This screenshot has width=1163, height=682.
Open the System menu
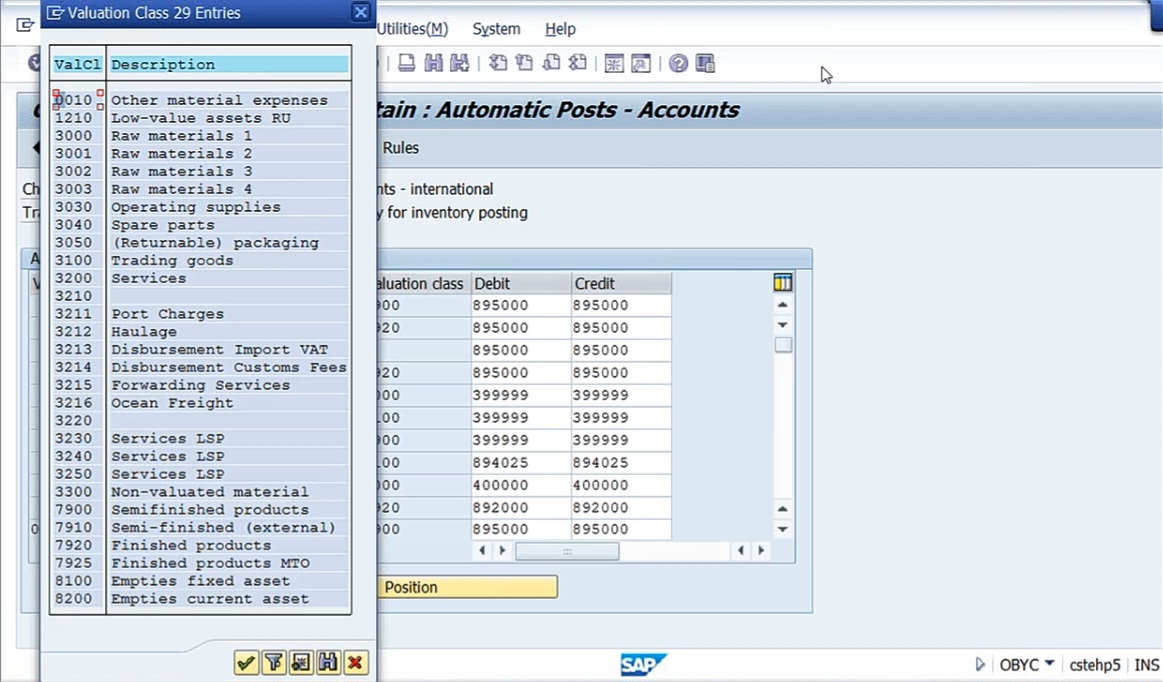coord(496,29)
